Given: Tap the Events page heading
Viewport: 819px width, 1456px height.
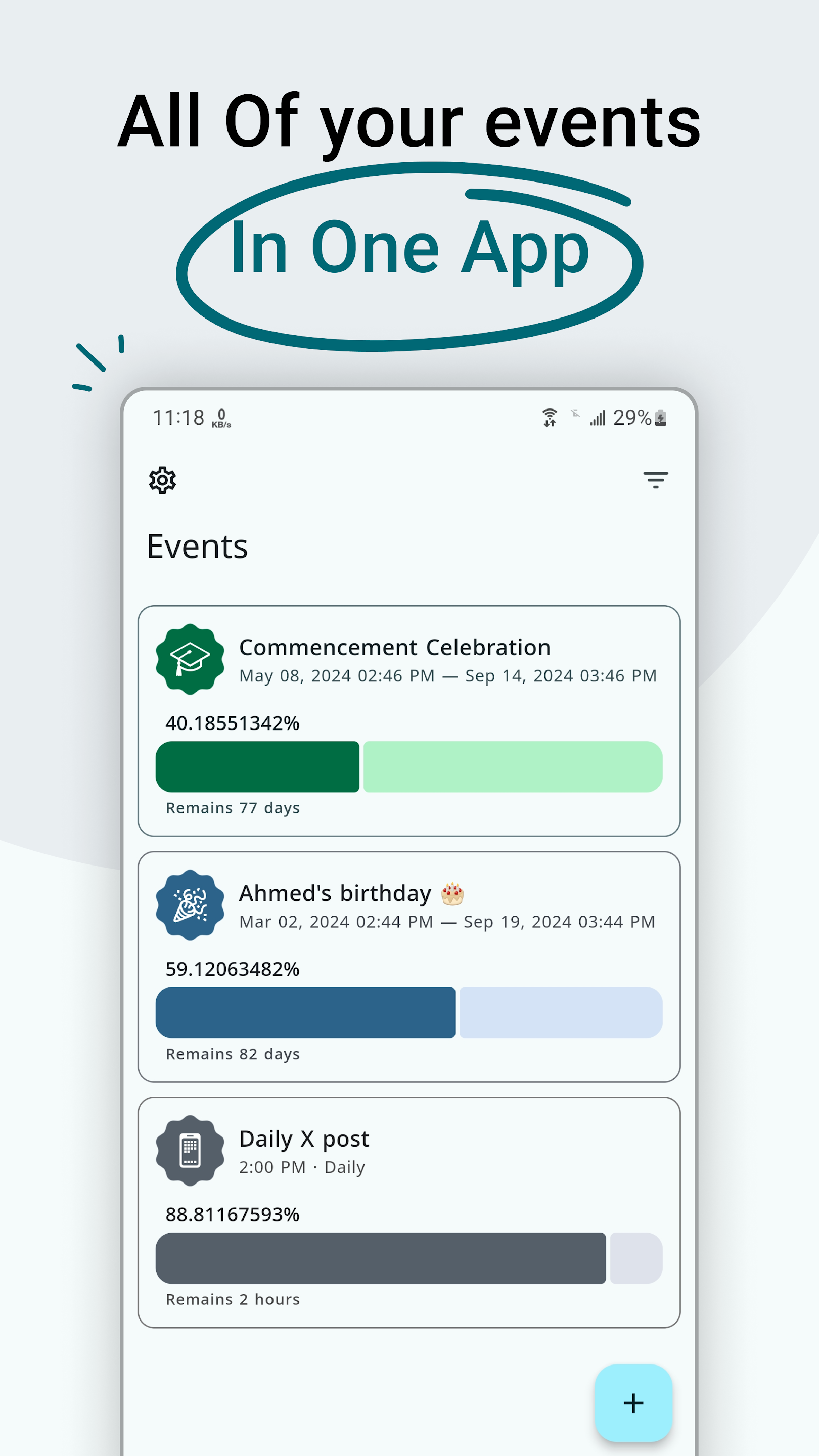Looking at the screenshot, I should (x=197, y=547).
